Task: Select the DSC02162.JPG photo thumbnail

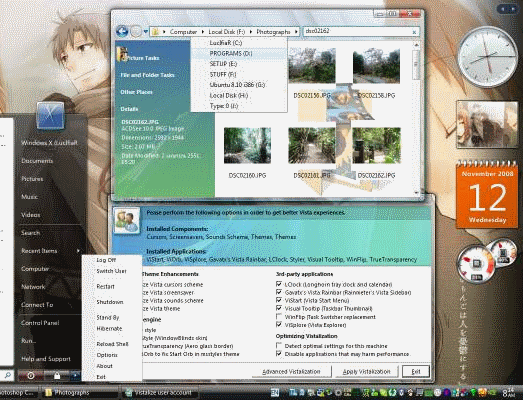Action: click(376, 145)
